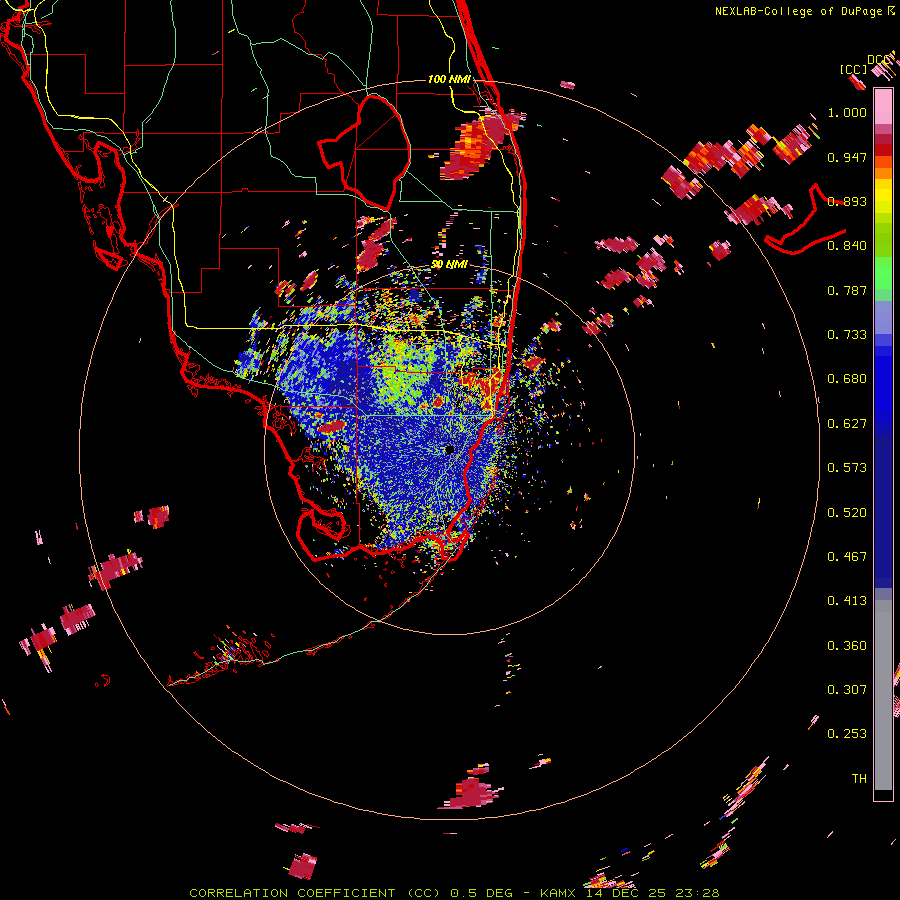Pick the light pink color bar segment
Screen dimensions: 900x900
coord(883,106)
